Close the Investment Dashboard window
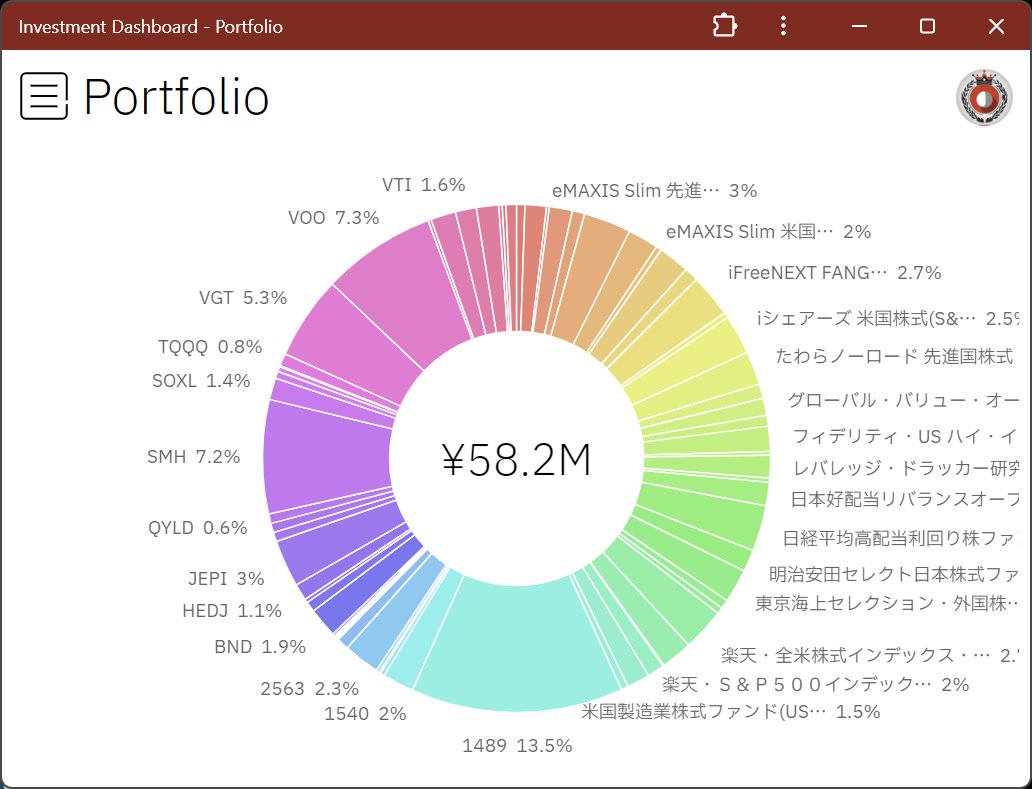Screen dimensions: 1032x789 point(996,26)
